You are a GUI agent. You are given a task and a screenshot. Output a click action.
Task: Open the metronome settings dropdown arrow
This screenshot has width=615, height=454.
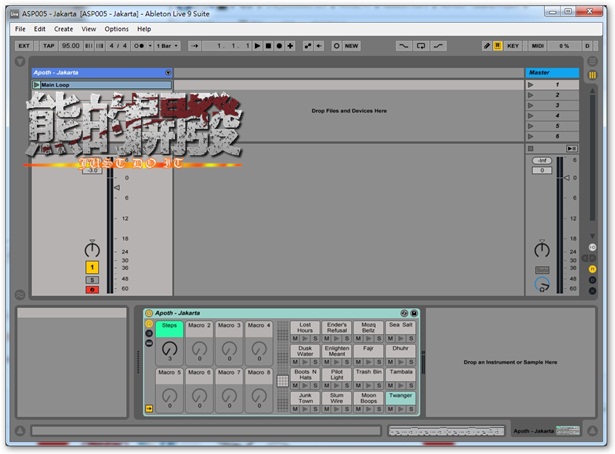click(x=150, y=46)
